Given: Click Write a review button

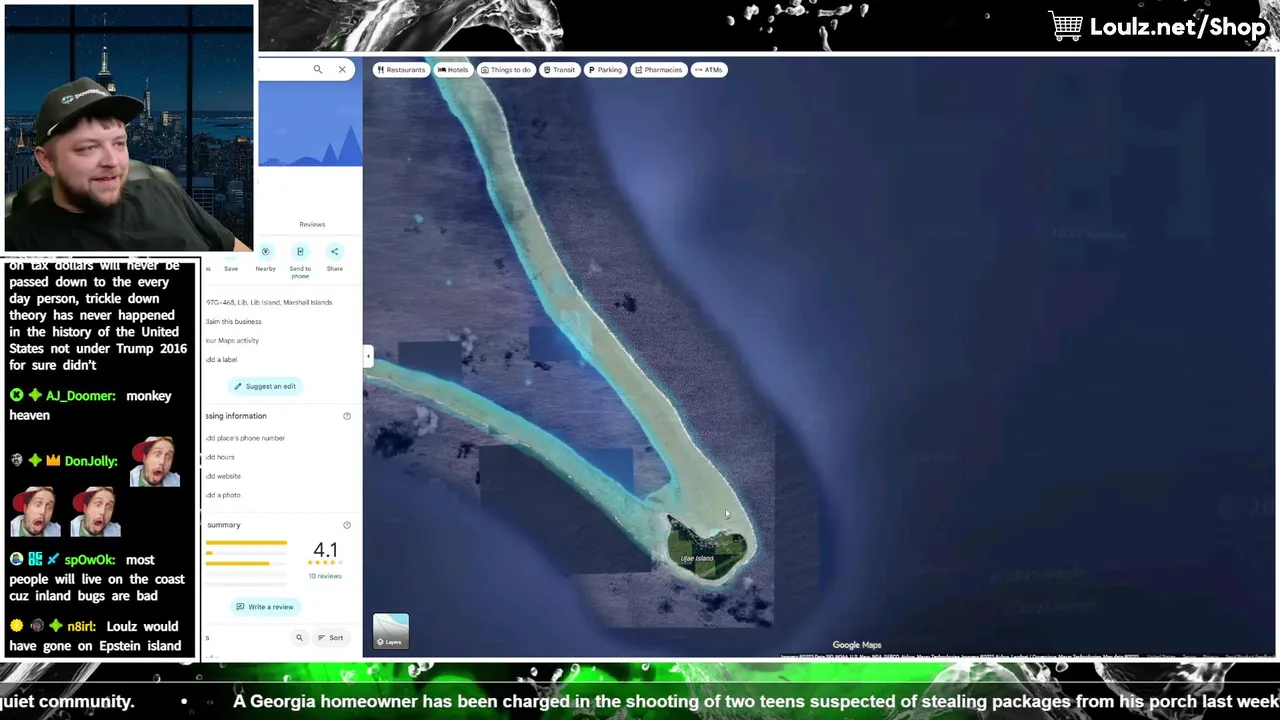Looking at the screenshot, I should (264, 607).
